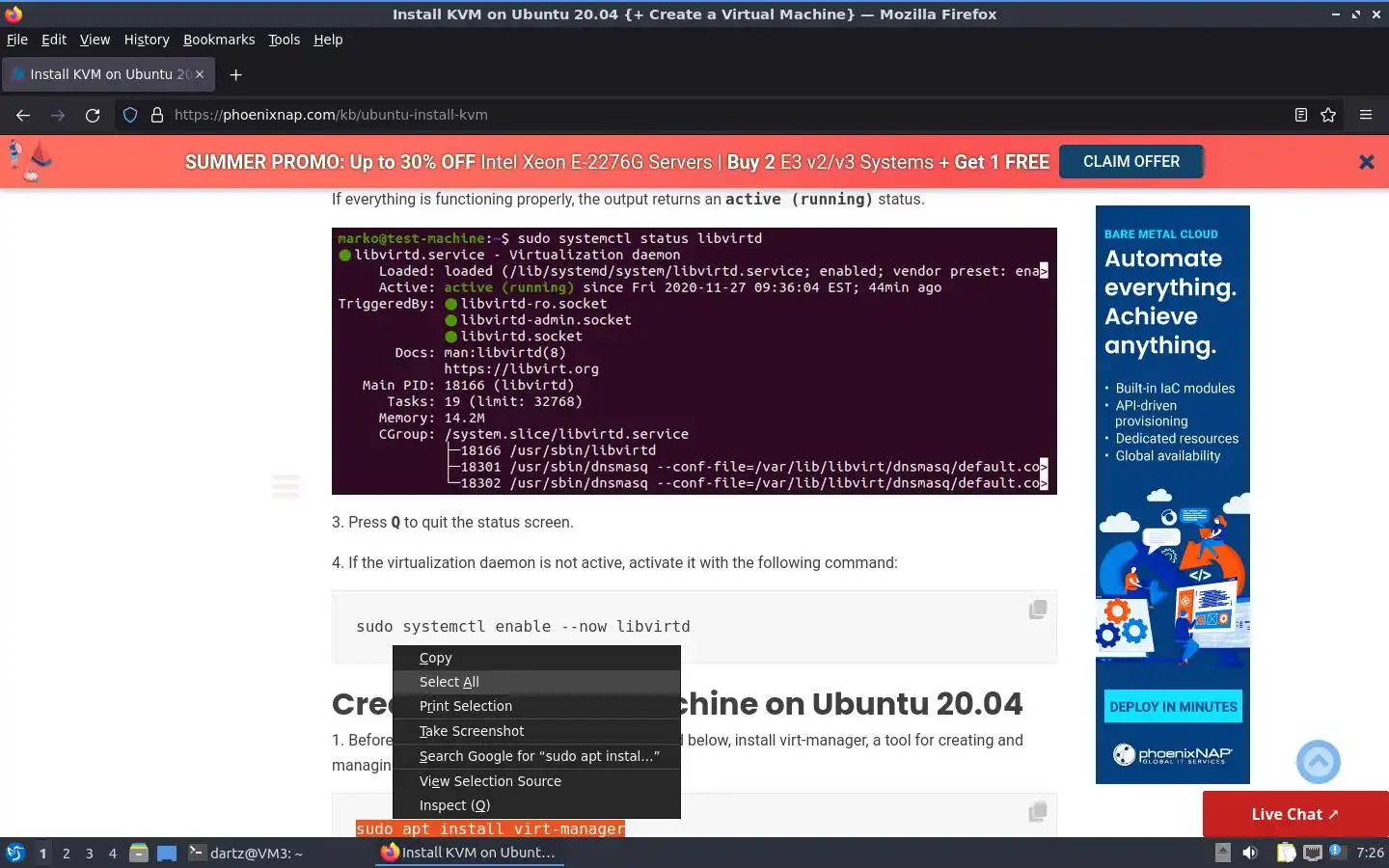Viewport: 1389px width, 868px height.
Task: Click the forward navigation arrow
Action: click(58, 115)
